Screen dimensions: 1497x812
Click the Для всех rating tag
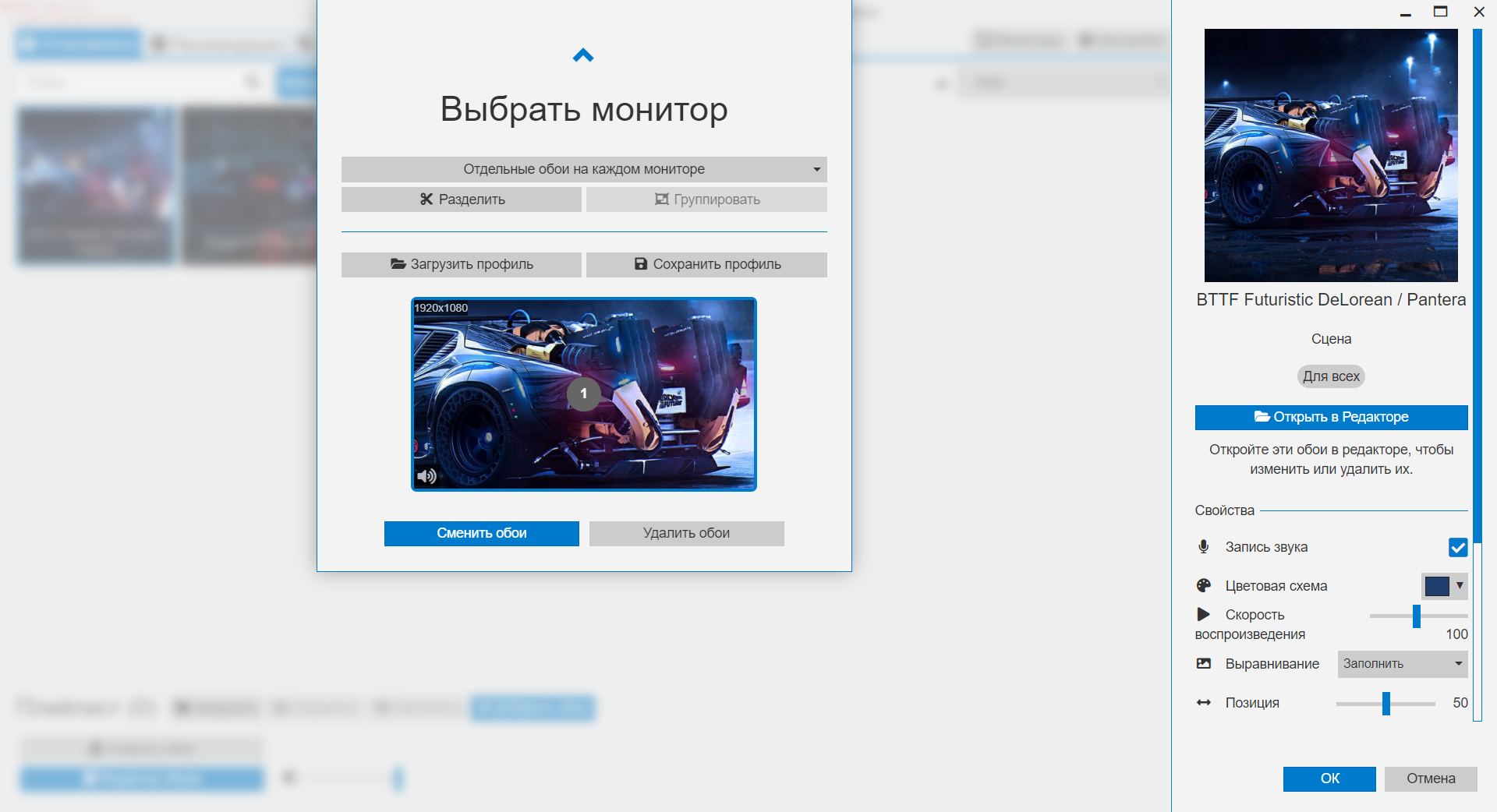pyautogui.click(x=1331, y=376)
